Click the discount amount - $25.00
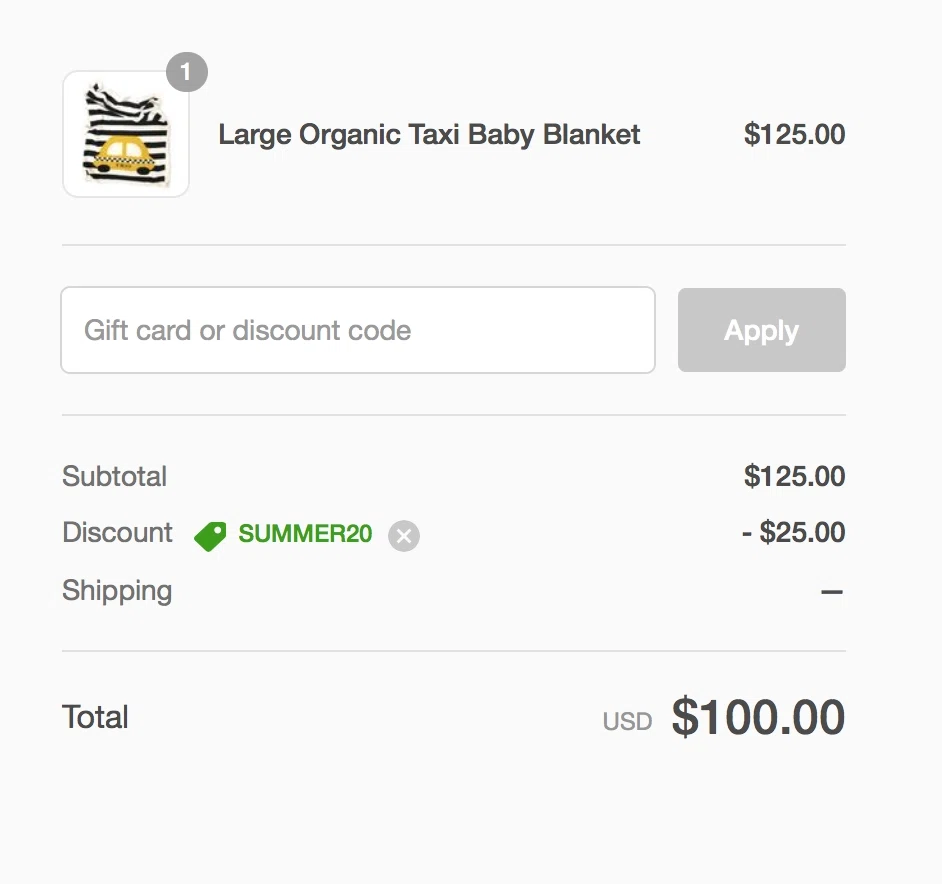Viewport: 942px width, 884px height. (x=794, y=532)
